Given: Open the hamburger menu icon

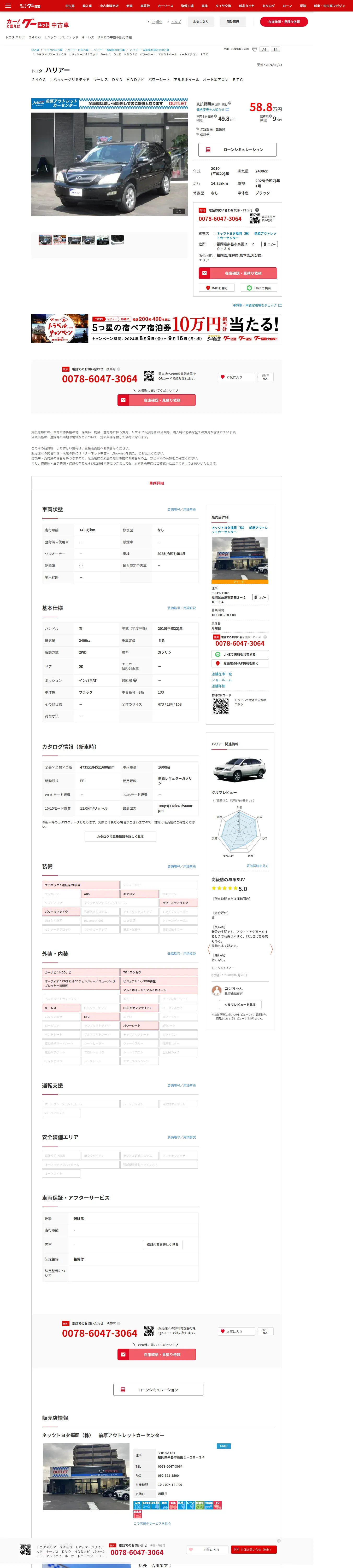Looking at the screenshot, I should 8,5.
